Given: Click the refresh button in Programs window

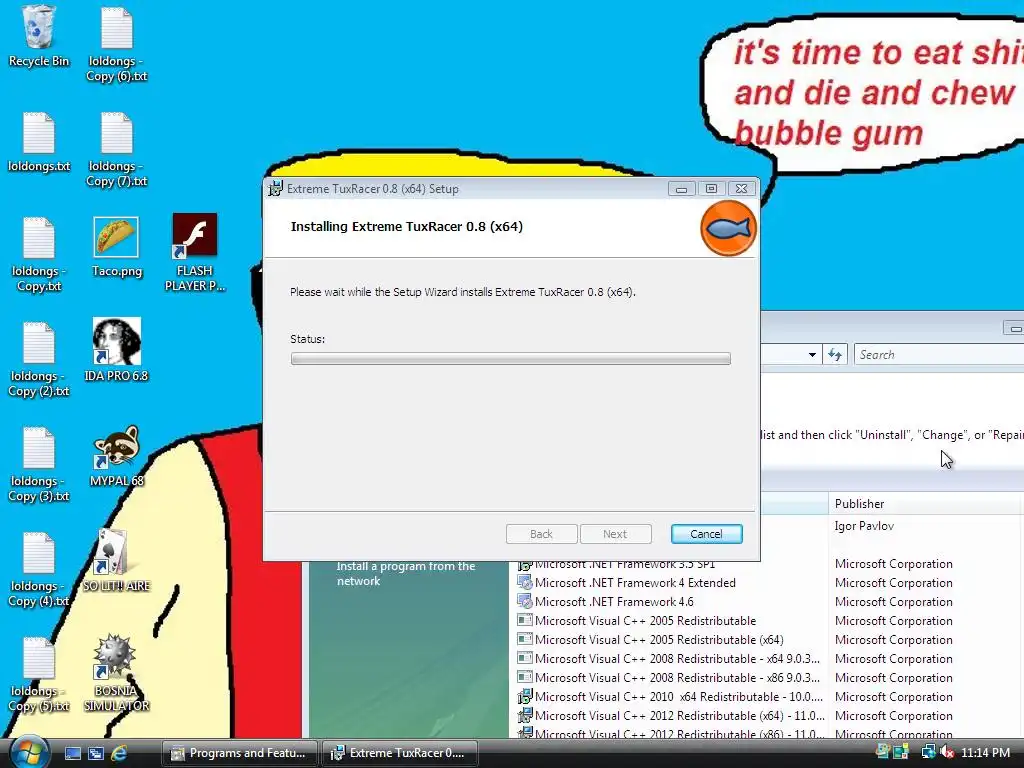Looking at the screenshot, I should tap(835, 355).
